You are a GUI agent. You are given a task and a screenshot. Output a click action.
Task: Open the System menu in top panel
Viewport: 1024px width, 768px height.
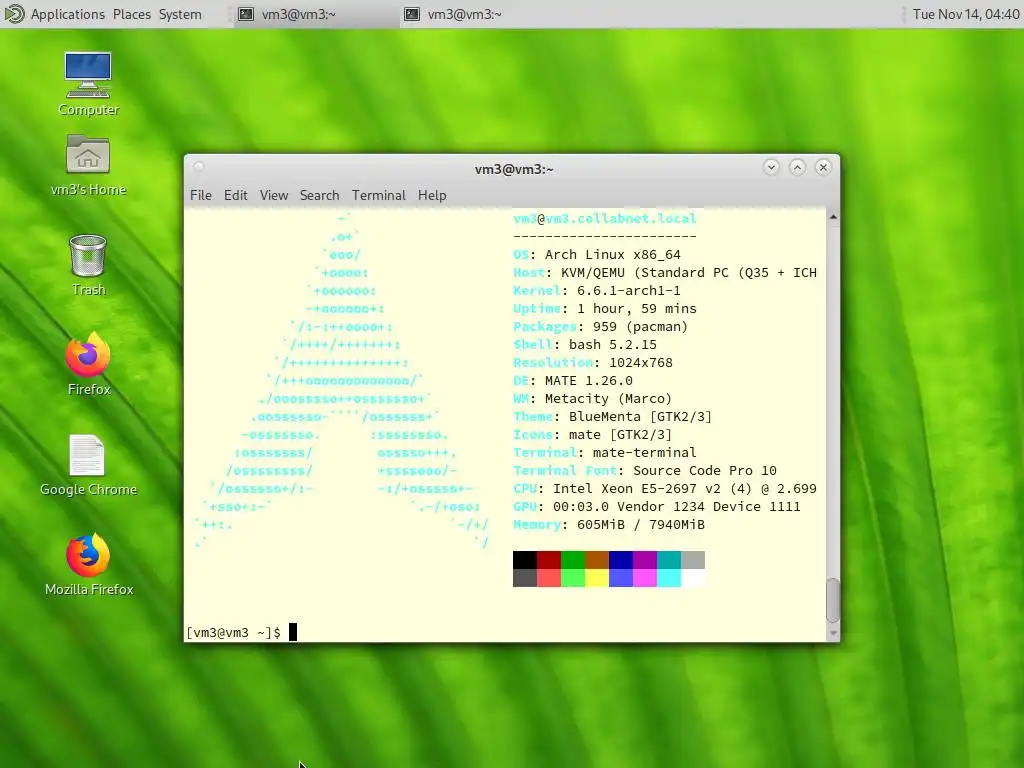pos(180,14)
